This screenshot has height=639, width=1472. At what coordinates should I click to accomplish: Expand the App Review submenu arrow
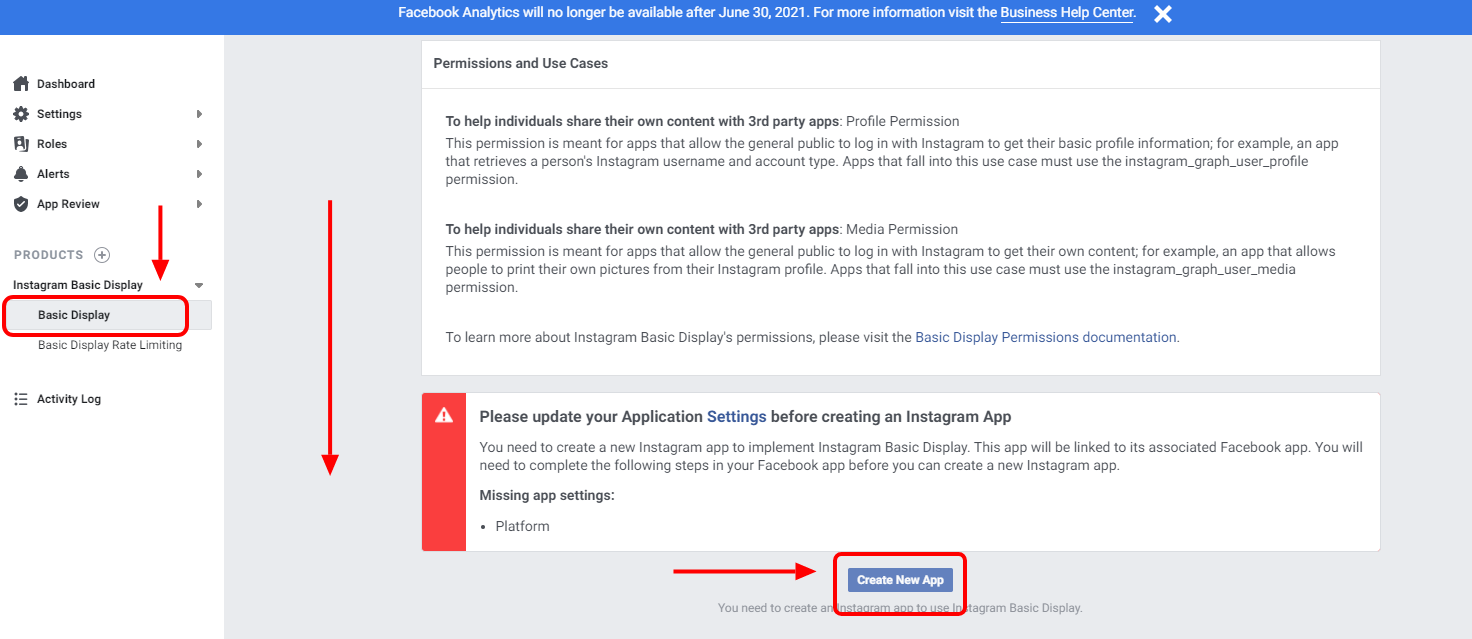tap(200, 204)
